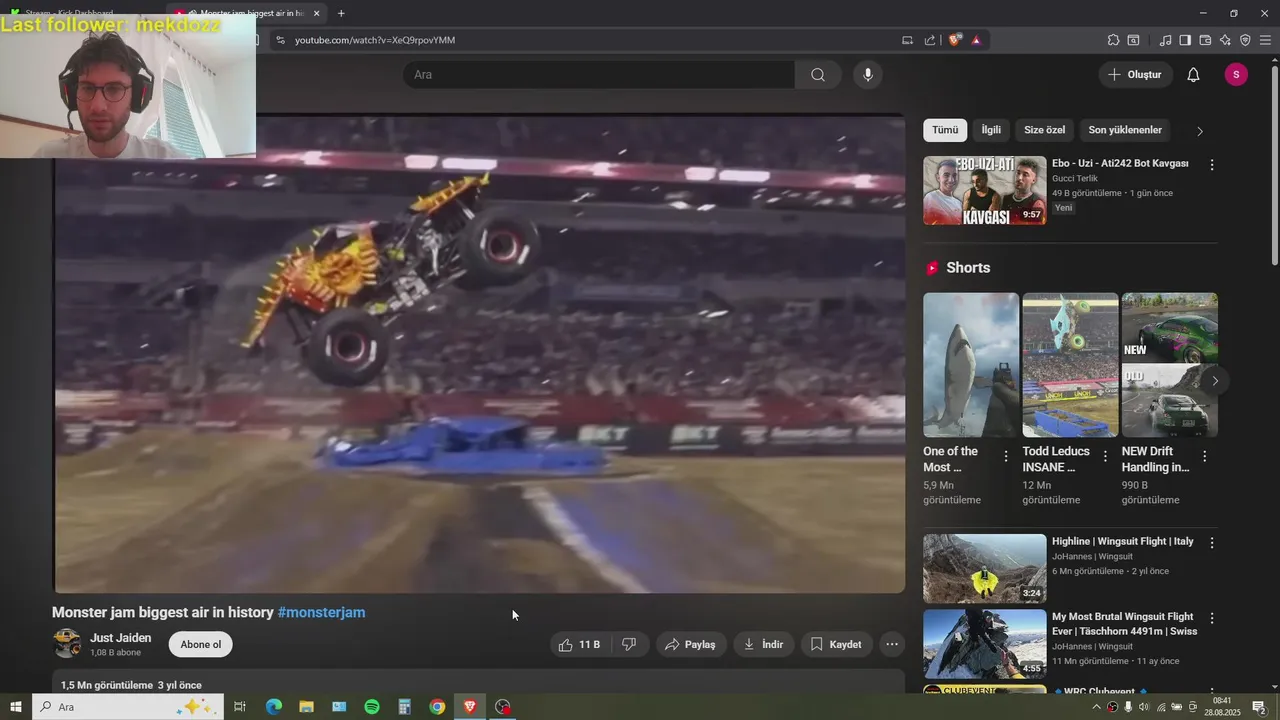Subscribe with the Abone ol button
Image resolution: width=1280 pixels, height=720 pixels.
(x=201, y=644)
